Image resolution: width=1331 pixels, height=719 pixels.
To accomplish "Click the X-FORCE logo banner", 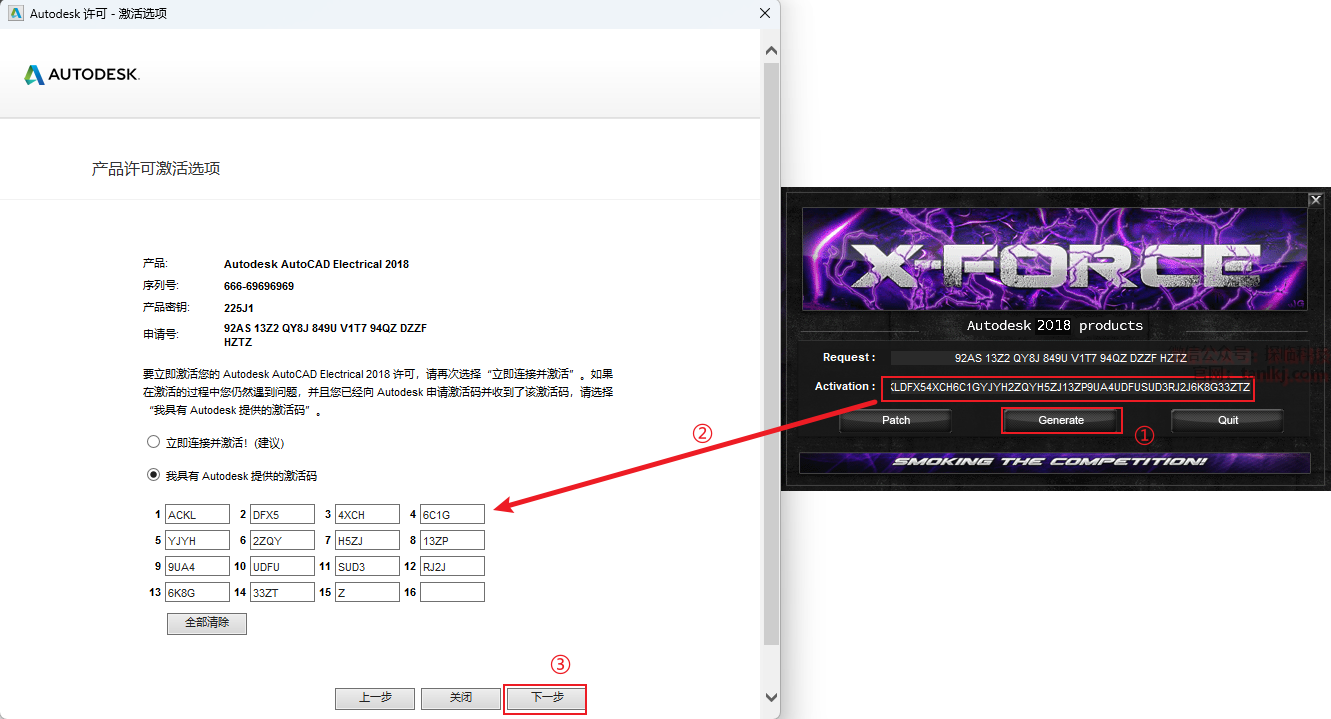I will click(x=1056, y=260).
